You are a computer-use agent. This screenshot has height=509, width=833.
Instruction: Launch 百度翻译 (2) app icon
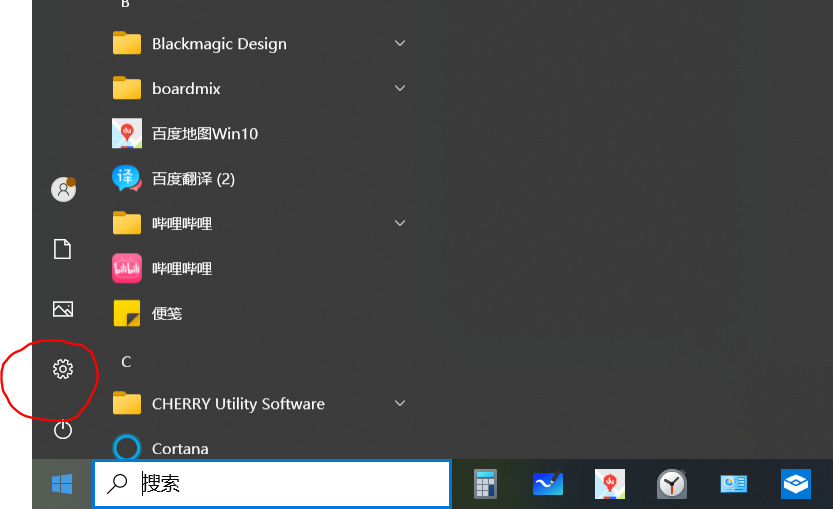coord(127,178)
